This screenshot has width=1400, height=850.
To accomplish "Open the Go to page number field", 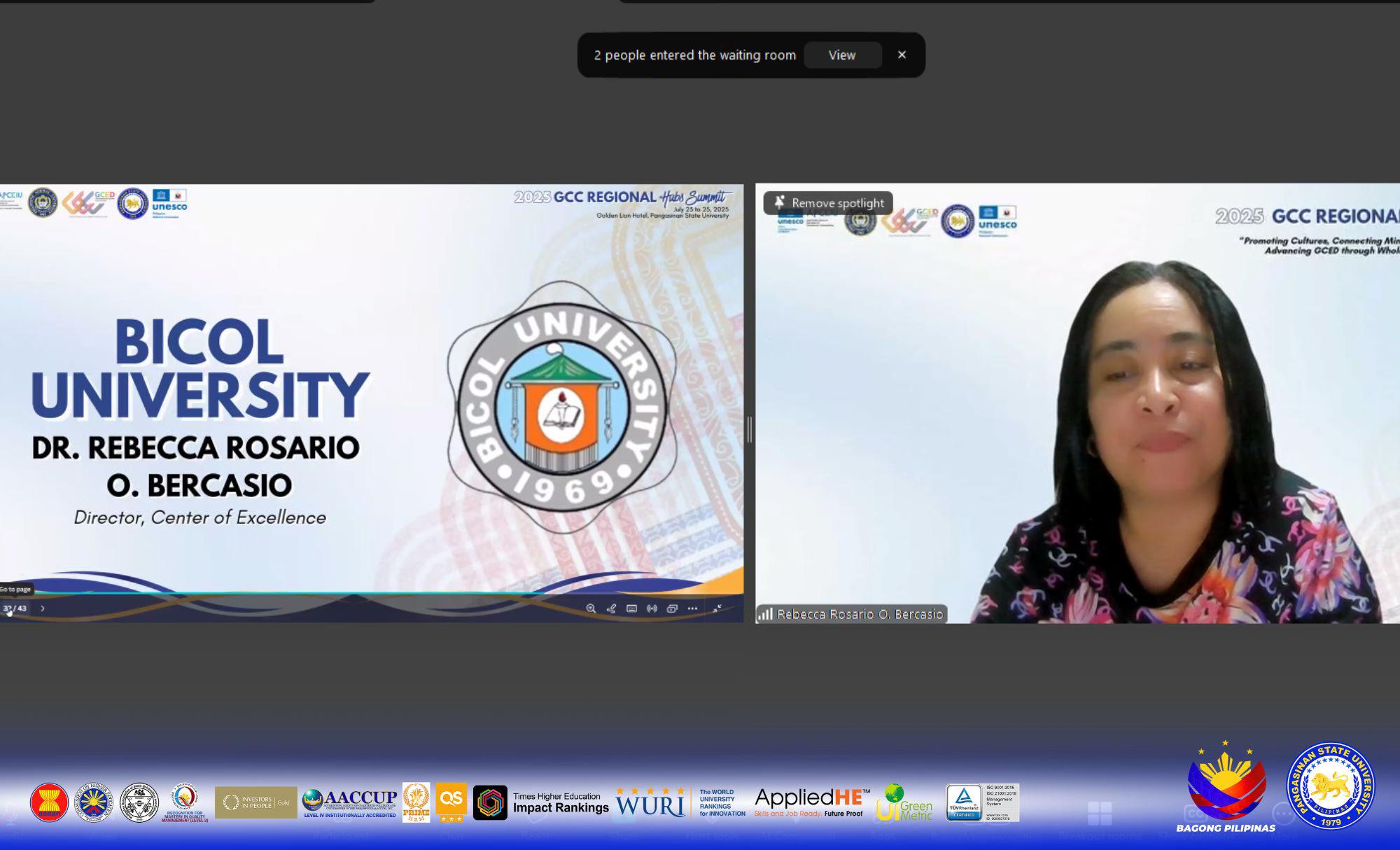I will [x=15, y=608].
